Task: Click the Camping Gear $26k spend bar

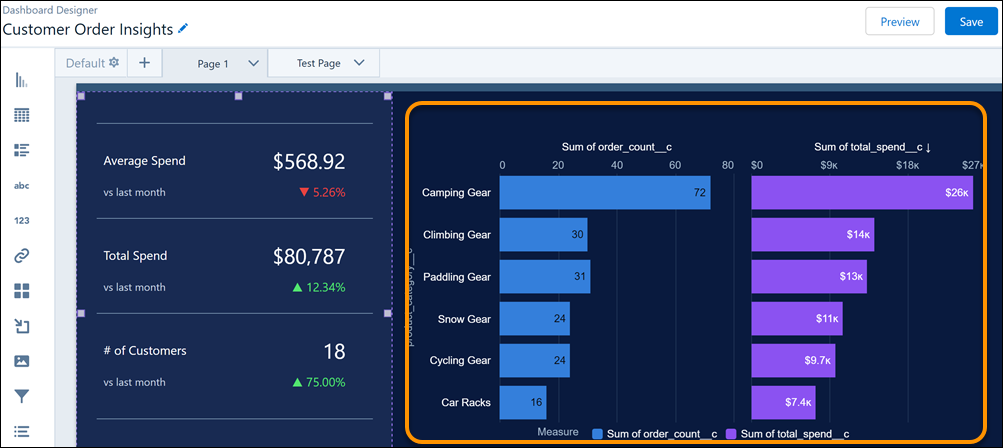Action: 862,193
